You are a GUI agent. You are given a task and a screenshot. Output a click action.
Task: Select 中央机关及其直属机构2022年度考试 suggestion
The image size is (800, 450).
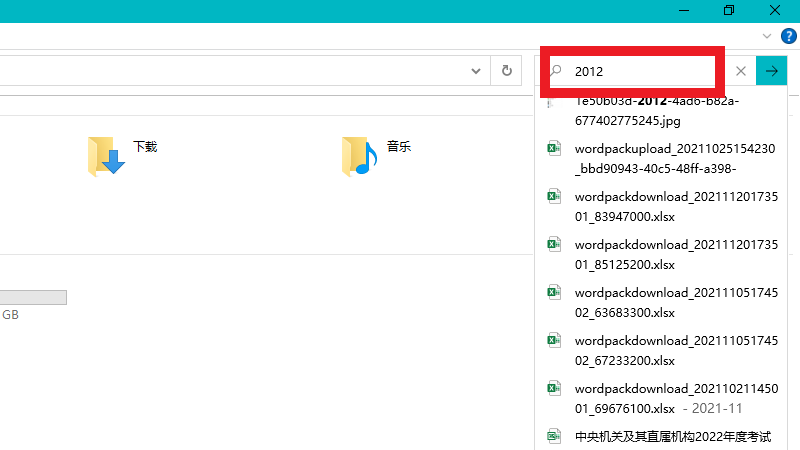[x=664, y=437]
